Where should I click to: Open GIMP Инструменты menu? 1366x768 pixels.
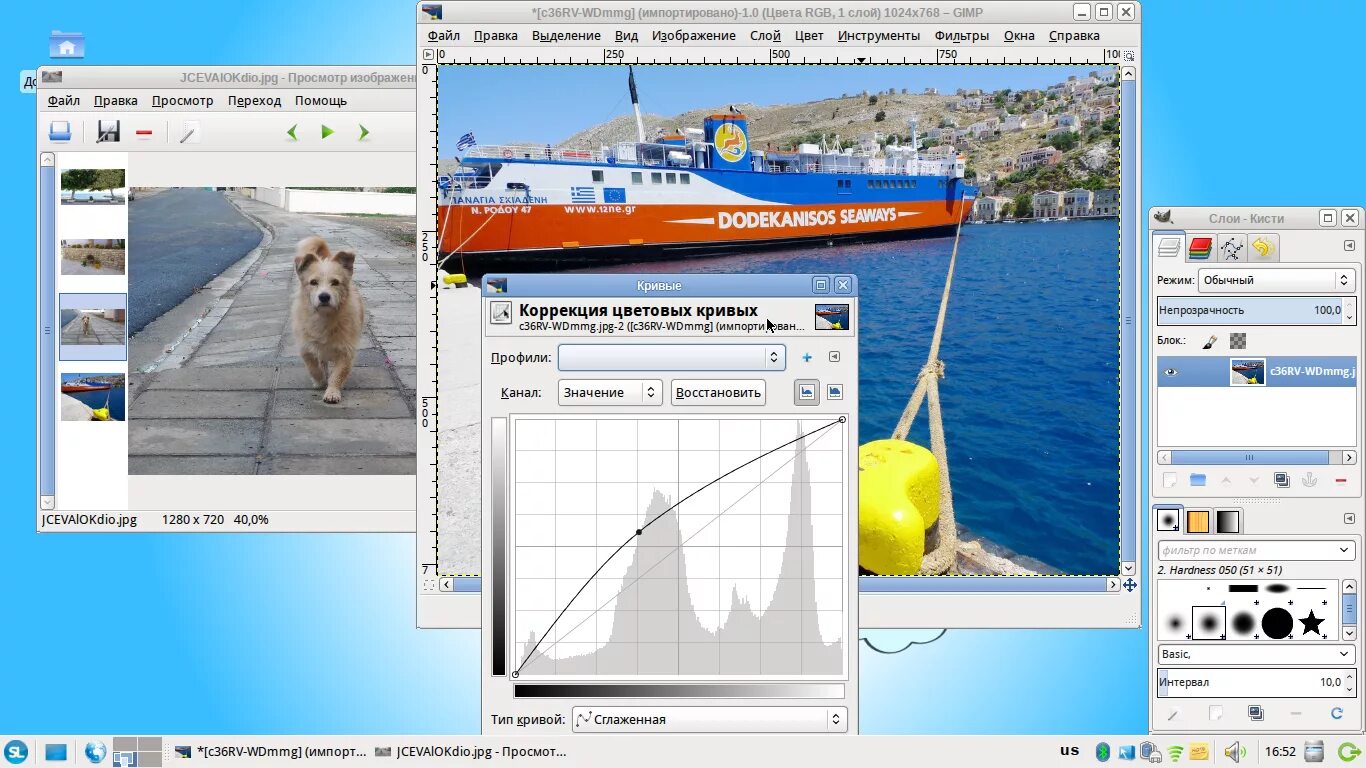click(x=879, y=35)
